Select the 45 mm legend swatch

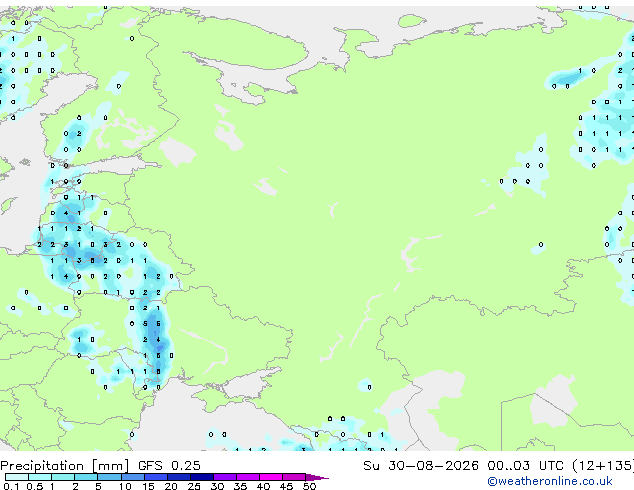[x=294, y=477]
